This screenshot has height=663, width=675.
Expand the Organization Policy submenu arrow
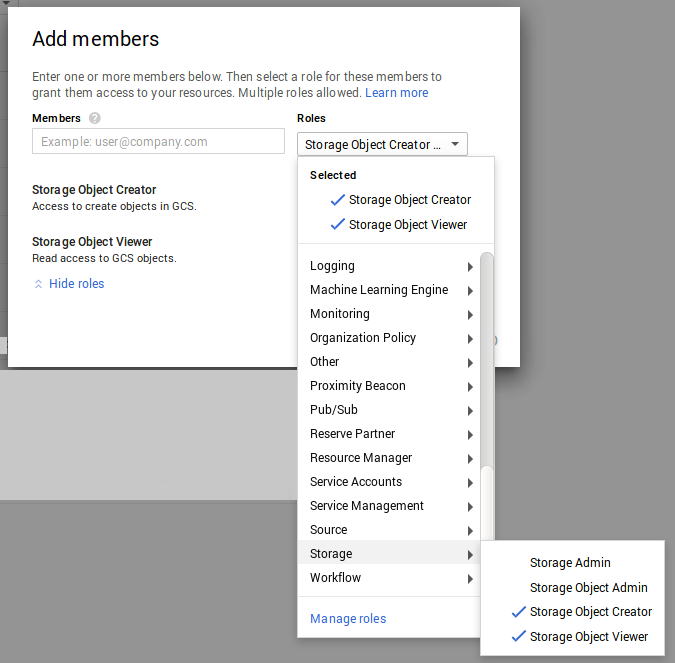click(470, 339)
